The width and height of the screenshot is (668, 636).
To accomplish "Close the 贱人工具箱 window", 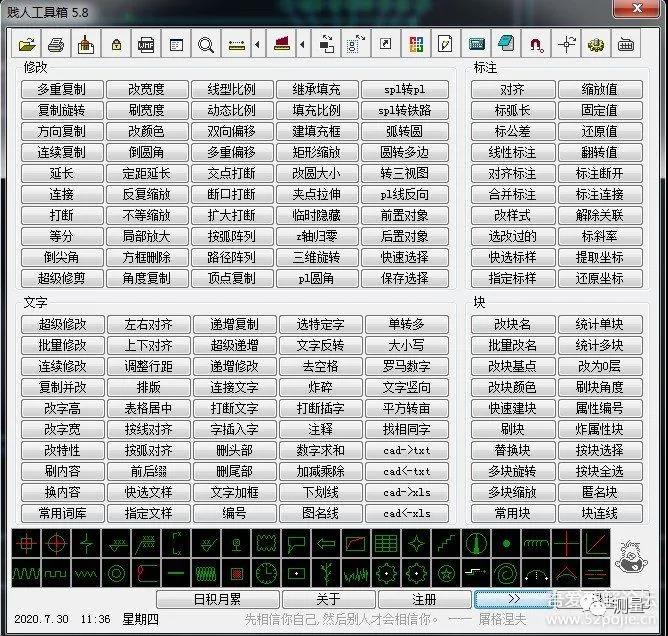I will pyautogui.click(x=637, y=8).
